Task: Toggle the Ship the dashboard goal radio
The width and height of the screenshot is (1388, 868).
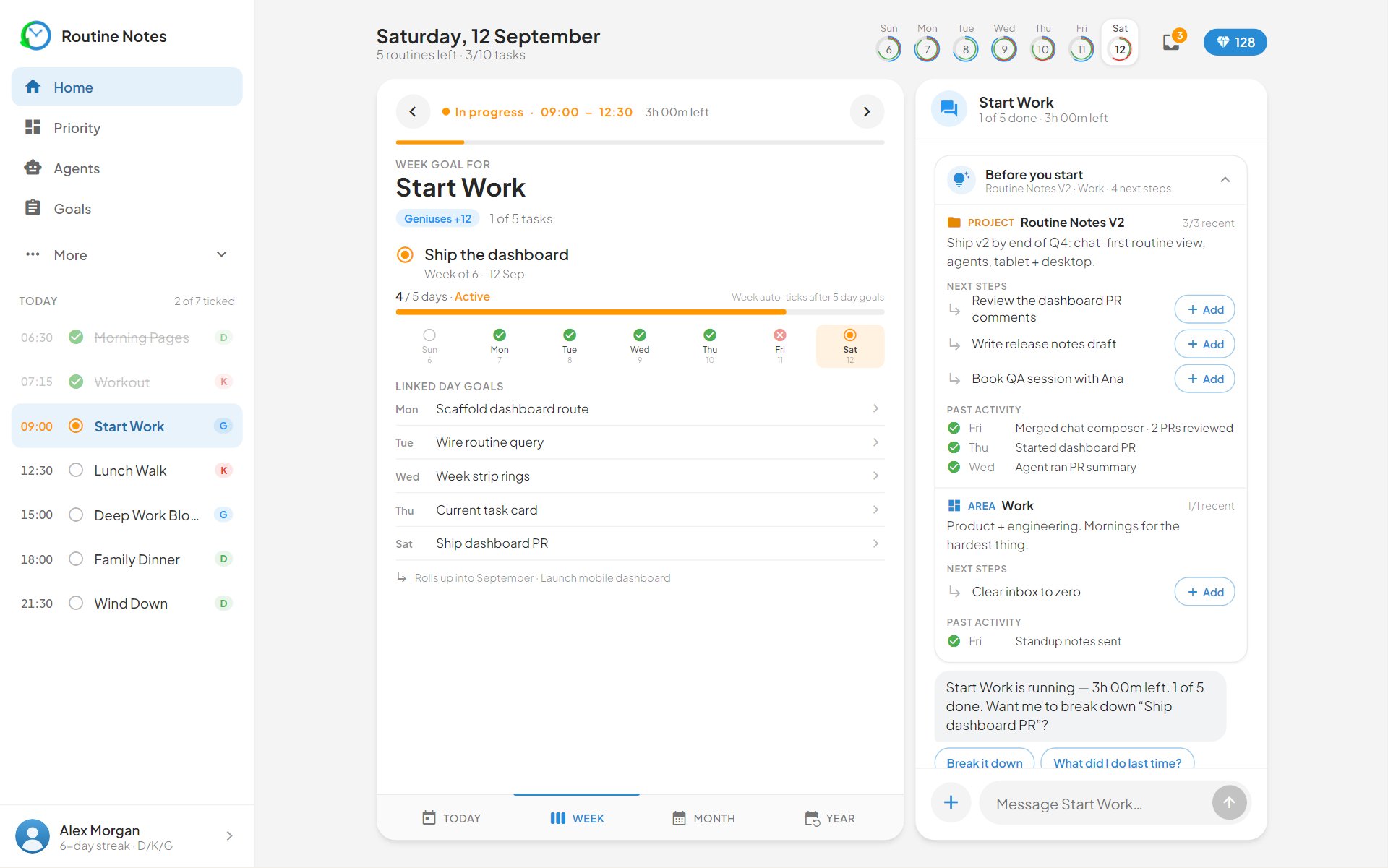Action: tap(405, 254)
